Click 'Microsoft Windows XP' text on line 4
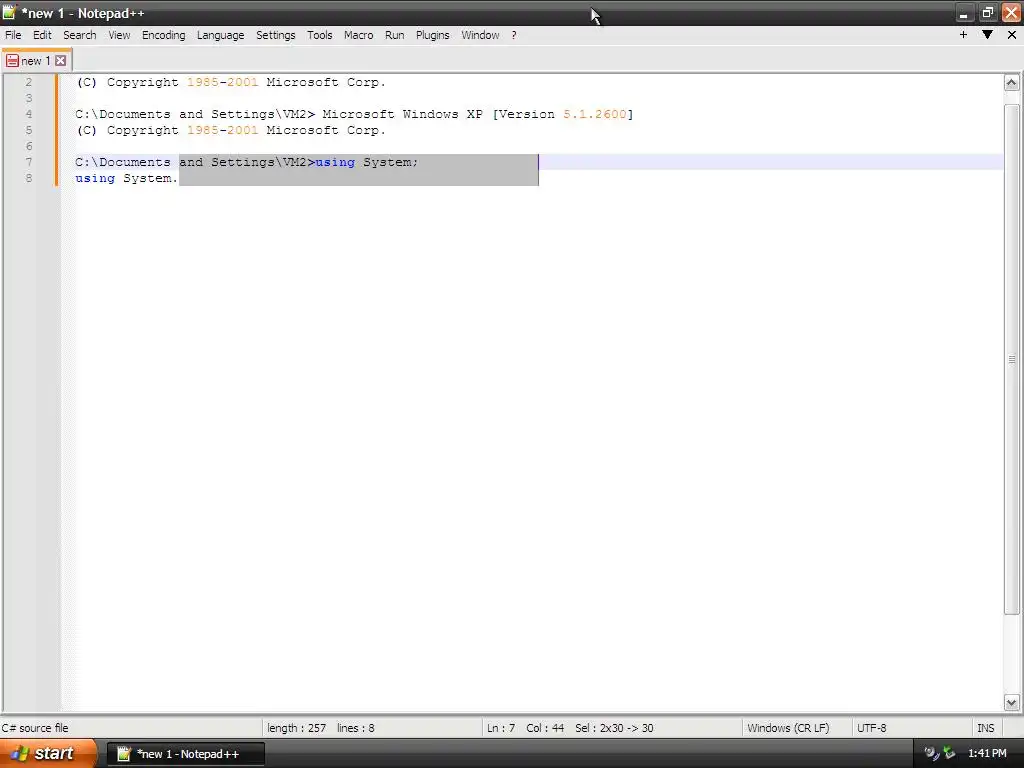This screenshot has width=1024, height=768. 402,114
